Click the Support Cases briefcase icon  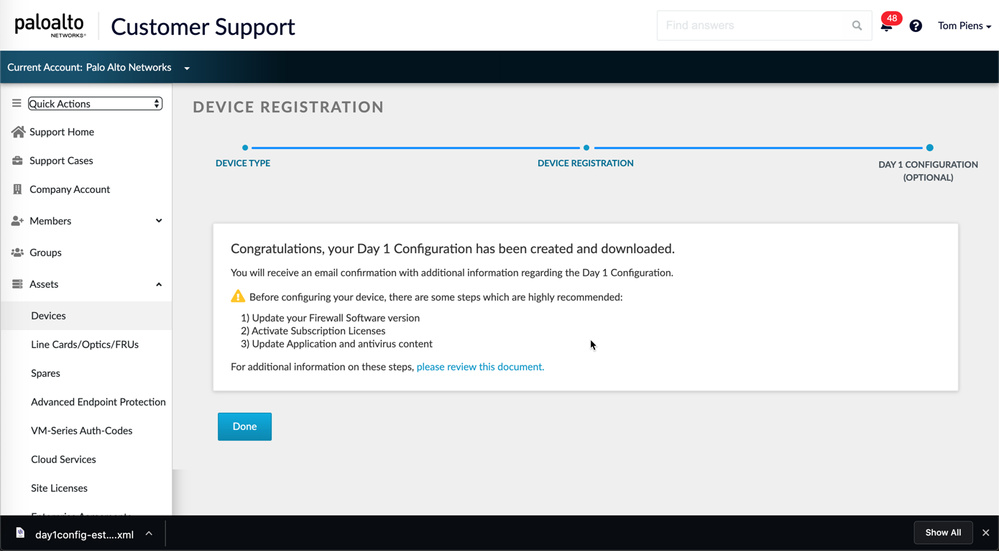pyautogui.click(x=17, y=161)
